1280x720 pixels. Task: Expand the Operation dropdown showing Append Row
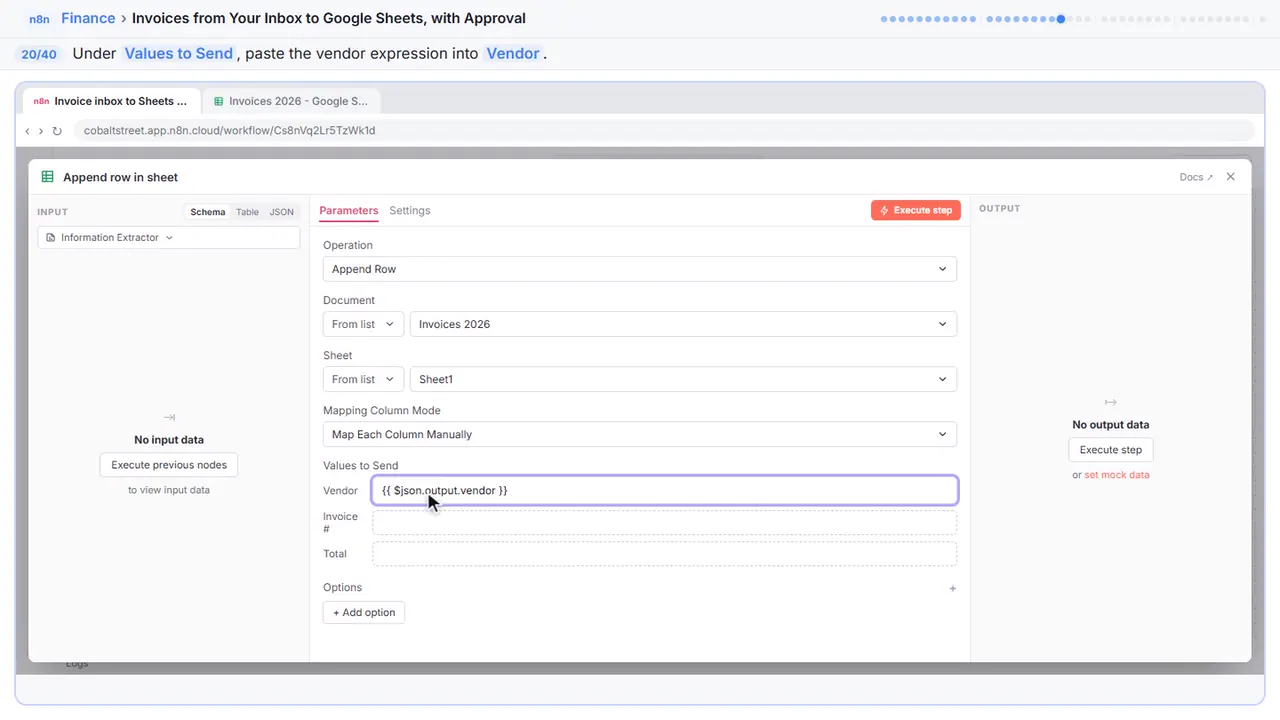(x=640, y=269)
